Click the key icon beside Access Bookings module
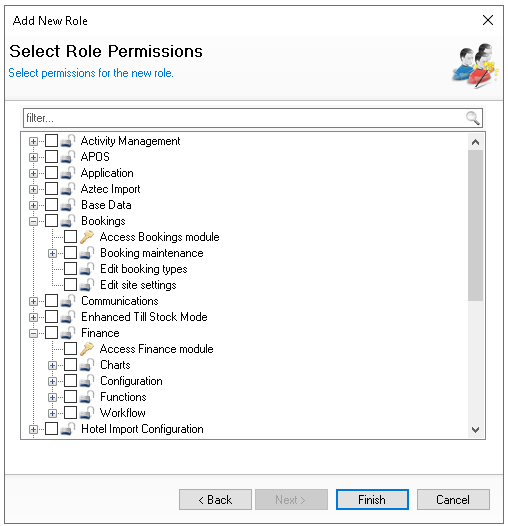Screen dimensions: 508x526 [x=87, y=236]
